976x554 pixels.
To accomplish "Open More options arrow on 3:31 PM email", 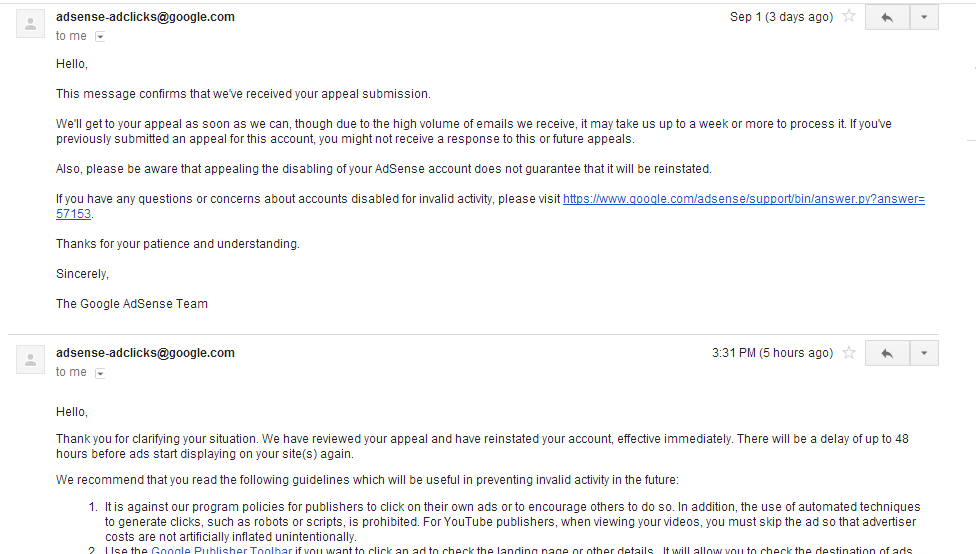I will tap(924, 353).
